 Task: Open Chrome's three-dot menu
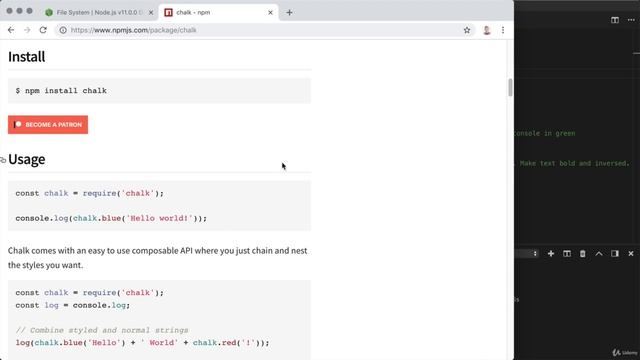pos(503,30)
